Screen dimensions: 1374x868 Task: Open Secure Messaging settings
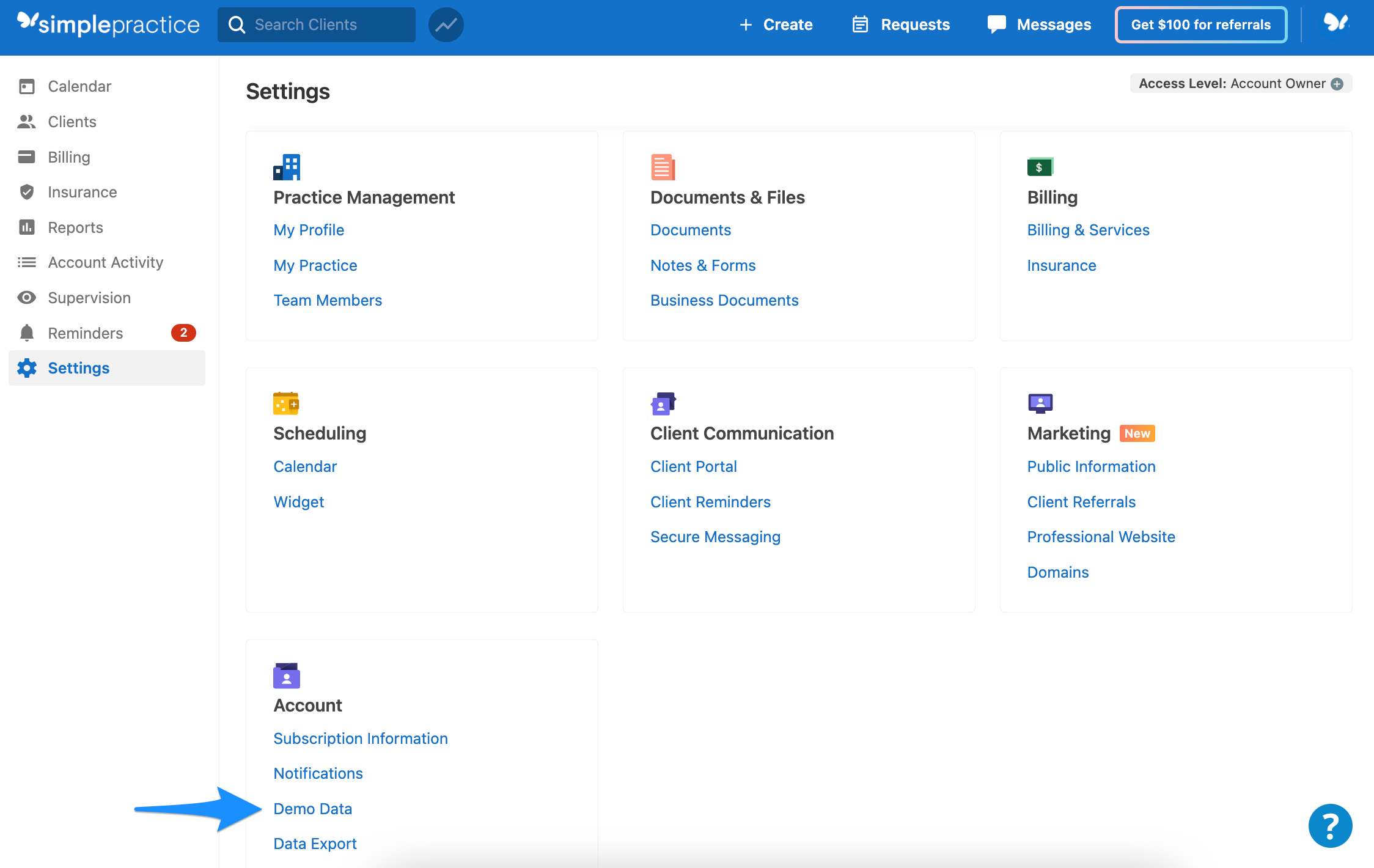pos(715,537)
